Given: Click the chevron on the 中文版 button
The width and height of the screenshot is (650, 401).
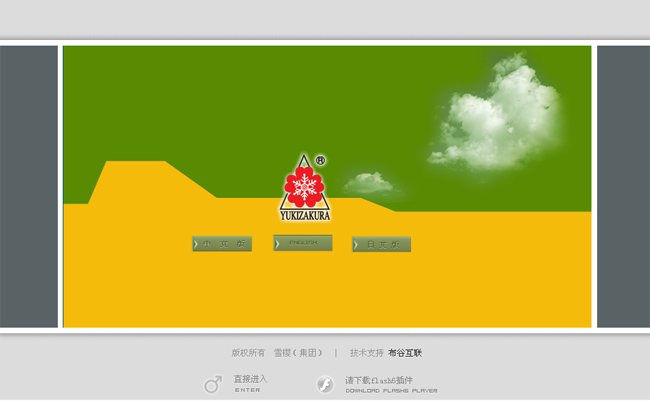Looking at the screenshot, I should pyautogui.click(x=196, y=244).
